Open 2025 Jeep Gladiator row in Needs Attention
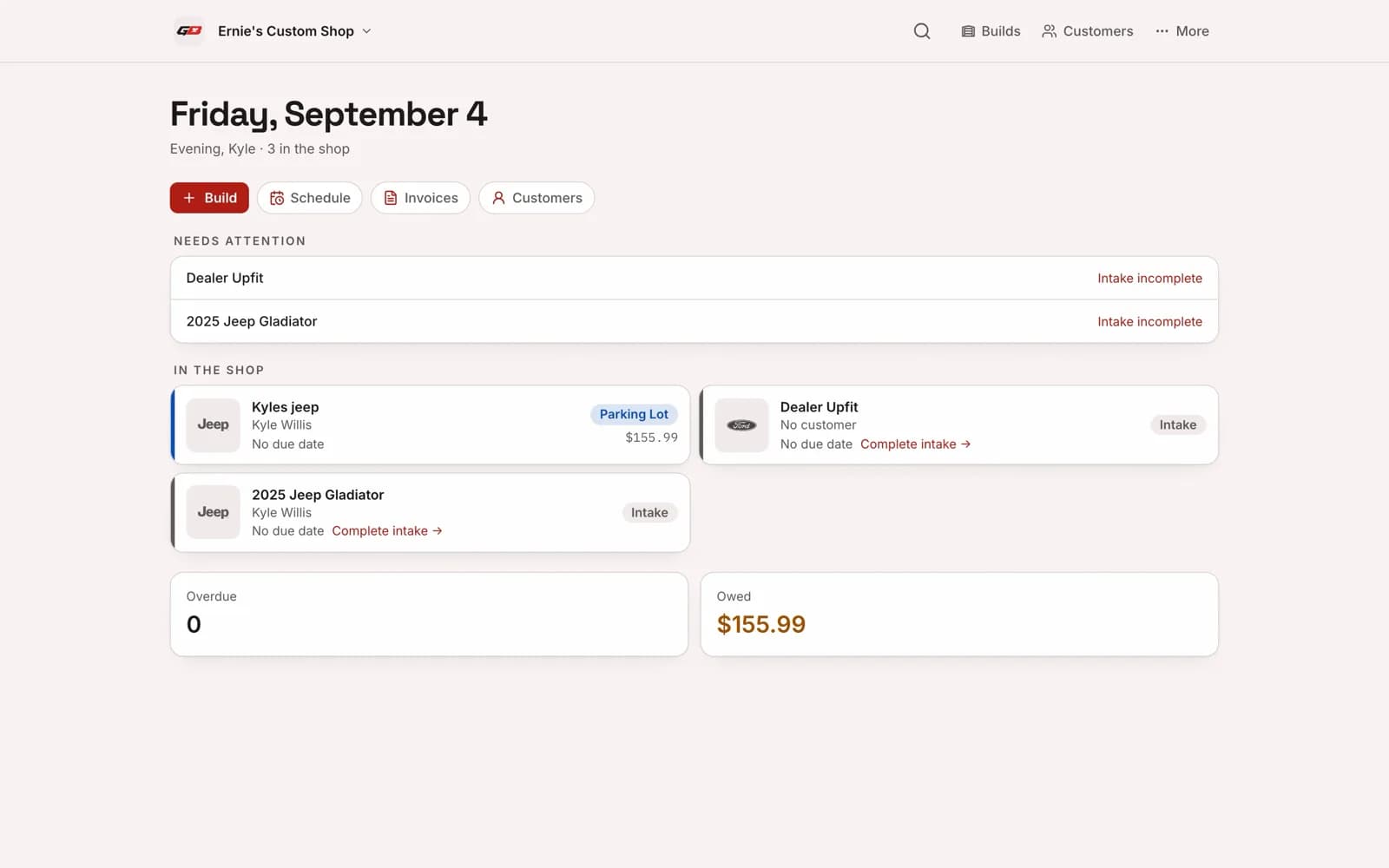Screen dimensions: 1389x868 coord(694,321)
